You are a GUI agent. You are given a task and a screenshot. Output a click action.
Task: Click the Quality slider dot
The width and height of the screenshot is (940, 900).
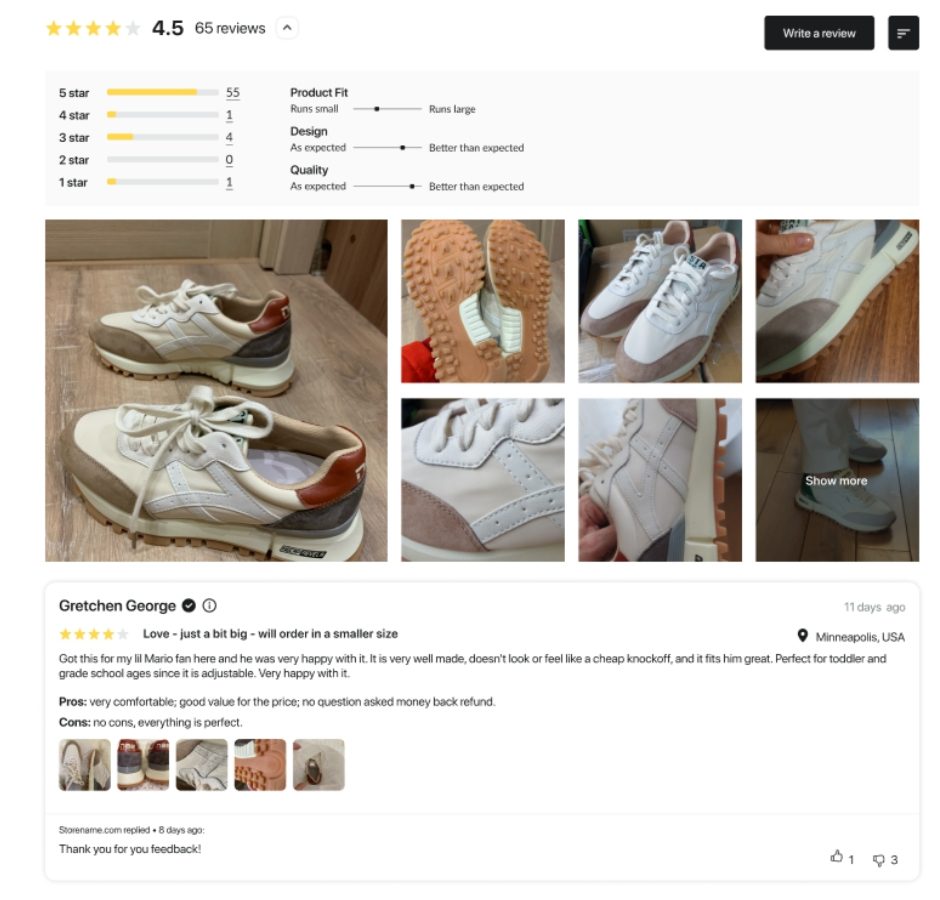click(412, 186)
